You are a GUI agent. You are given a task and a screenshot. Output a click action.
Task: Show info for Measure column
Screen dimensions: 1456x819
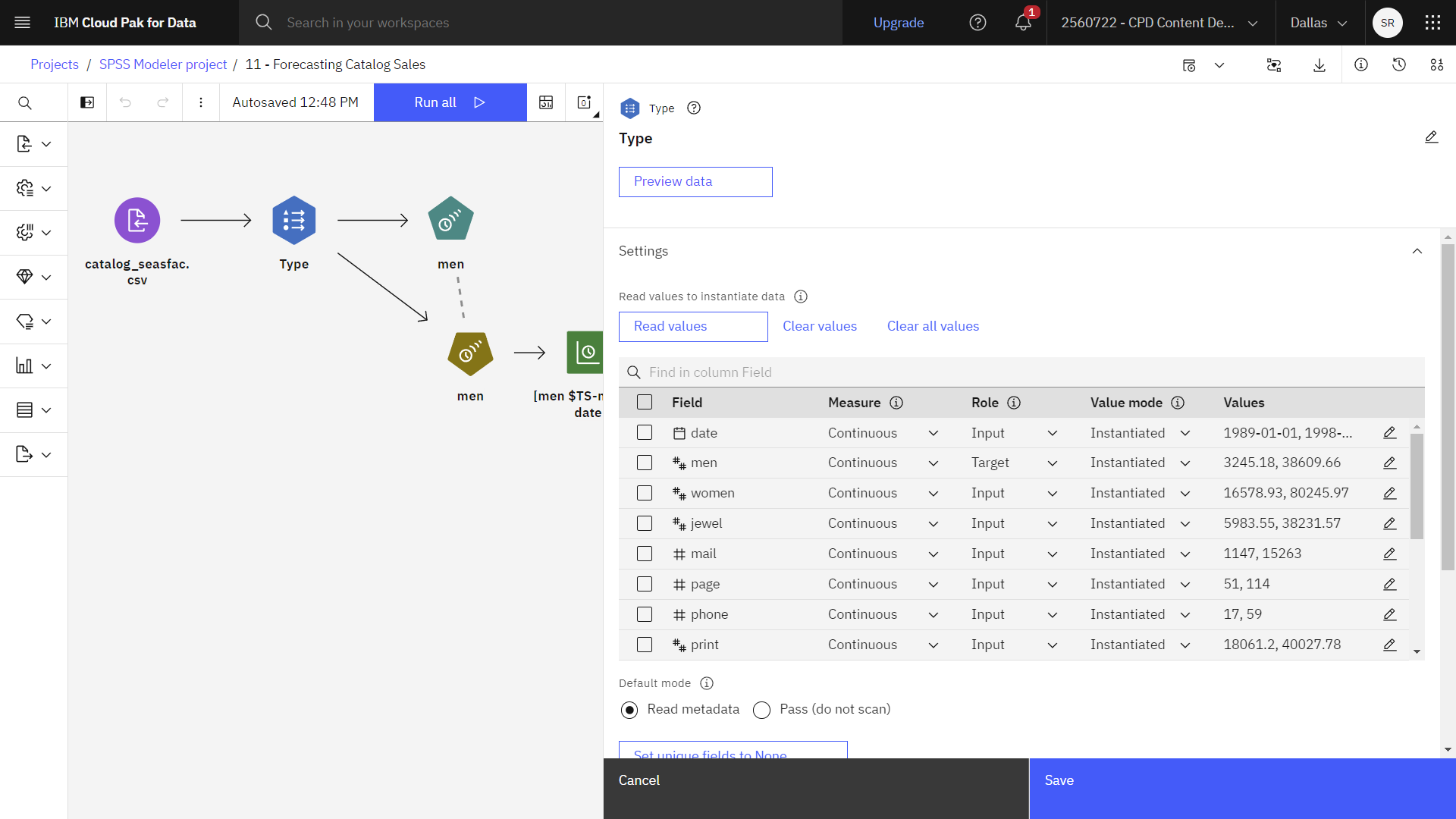click(x=896, y=403)
